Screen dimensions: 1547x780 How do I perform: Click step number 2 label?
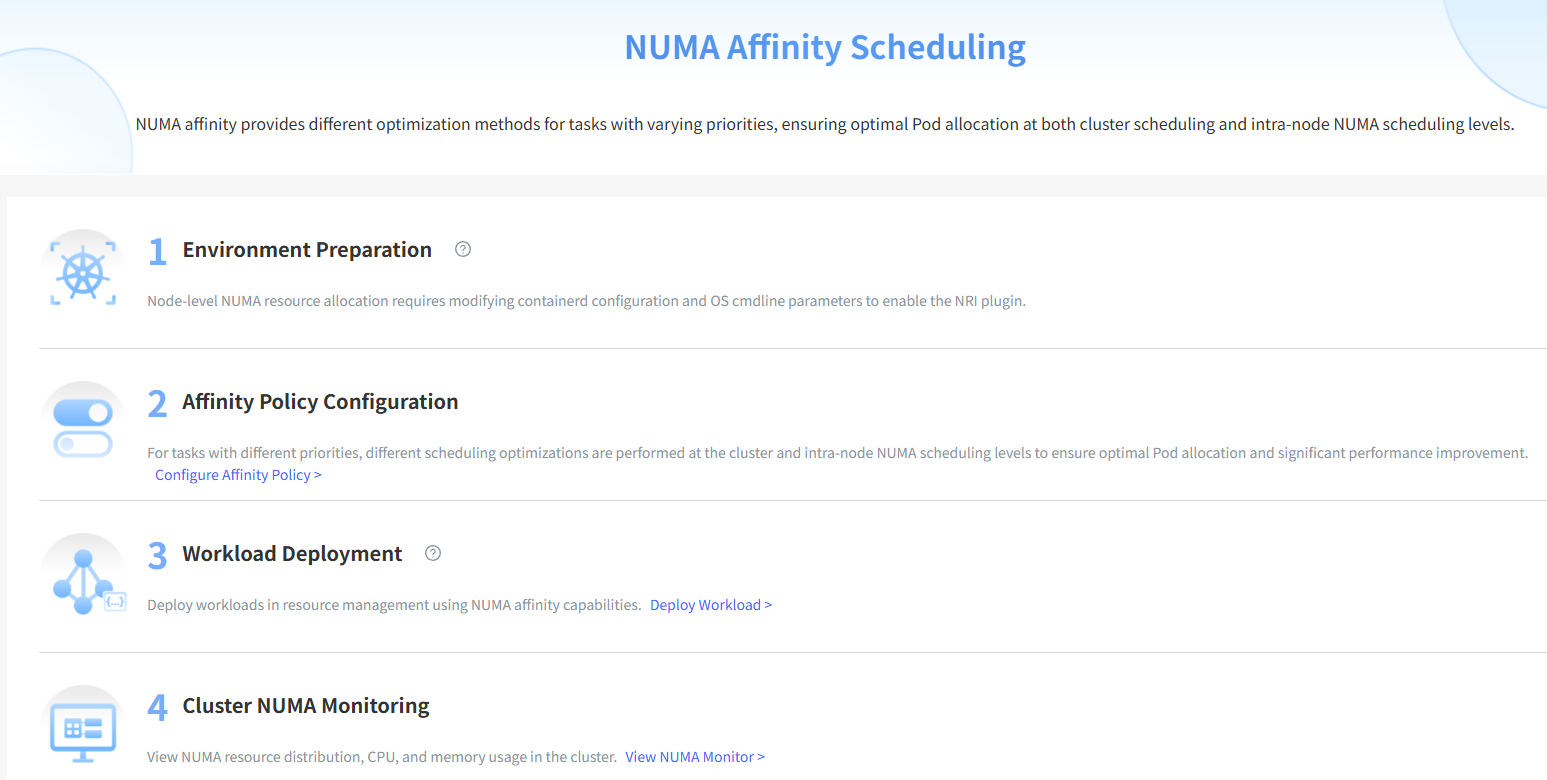tap(157, 403)
